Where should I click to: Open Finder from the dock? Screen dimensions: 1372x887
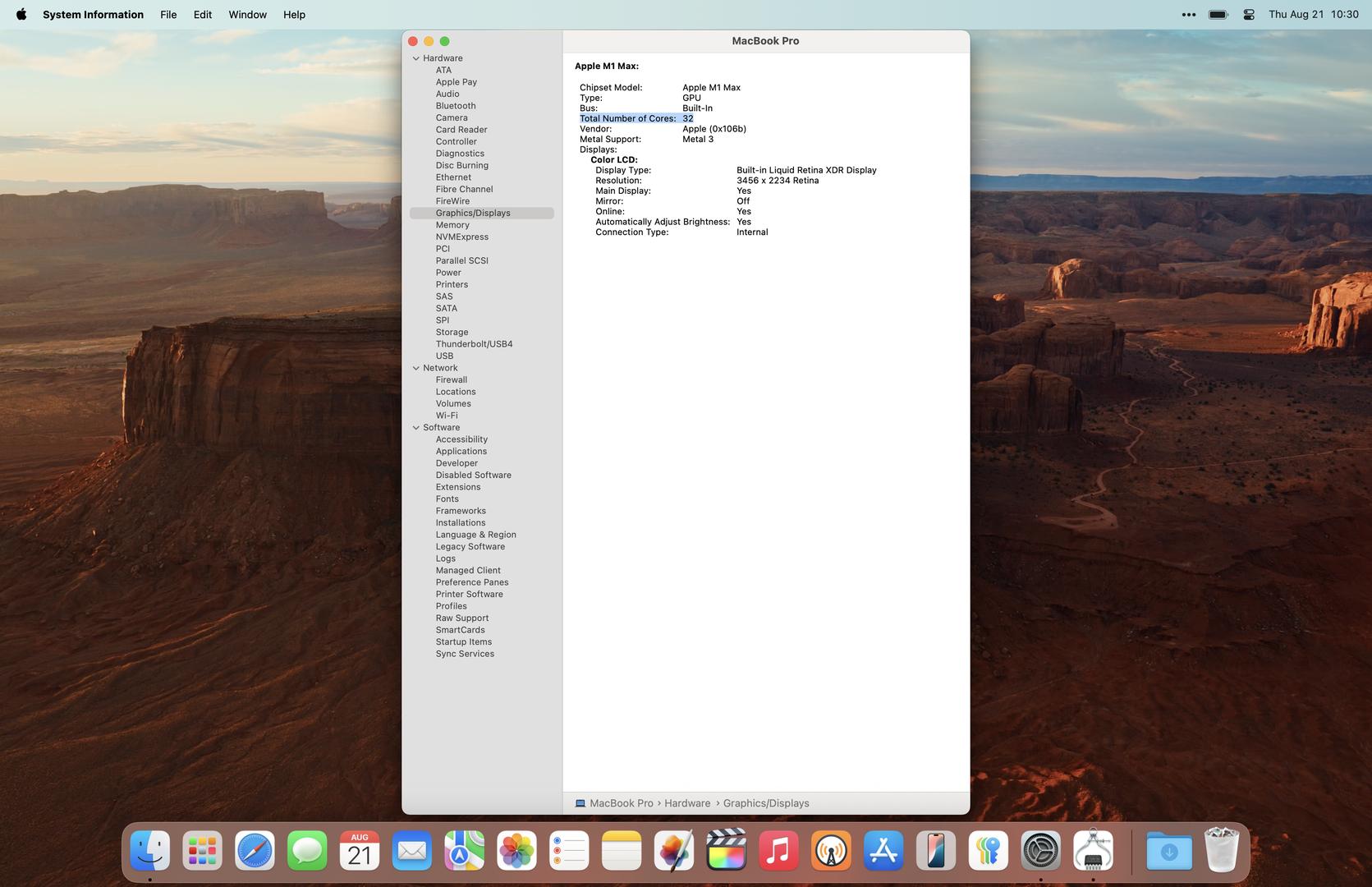(149, 851)
